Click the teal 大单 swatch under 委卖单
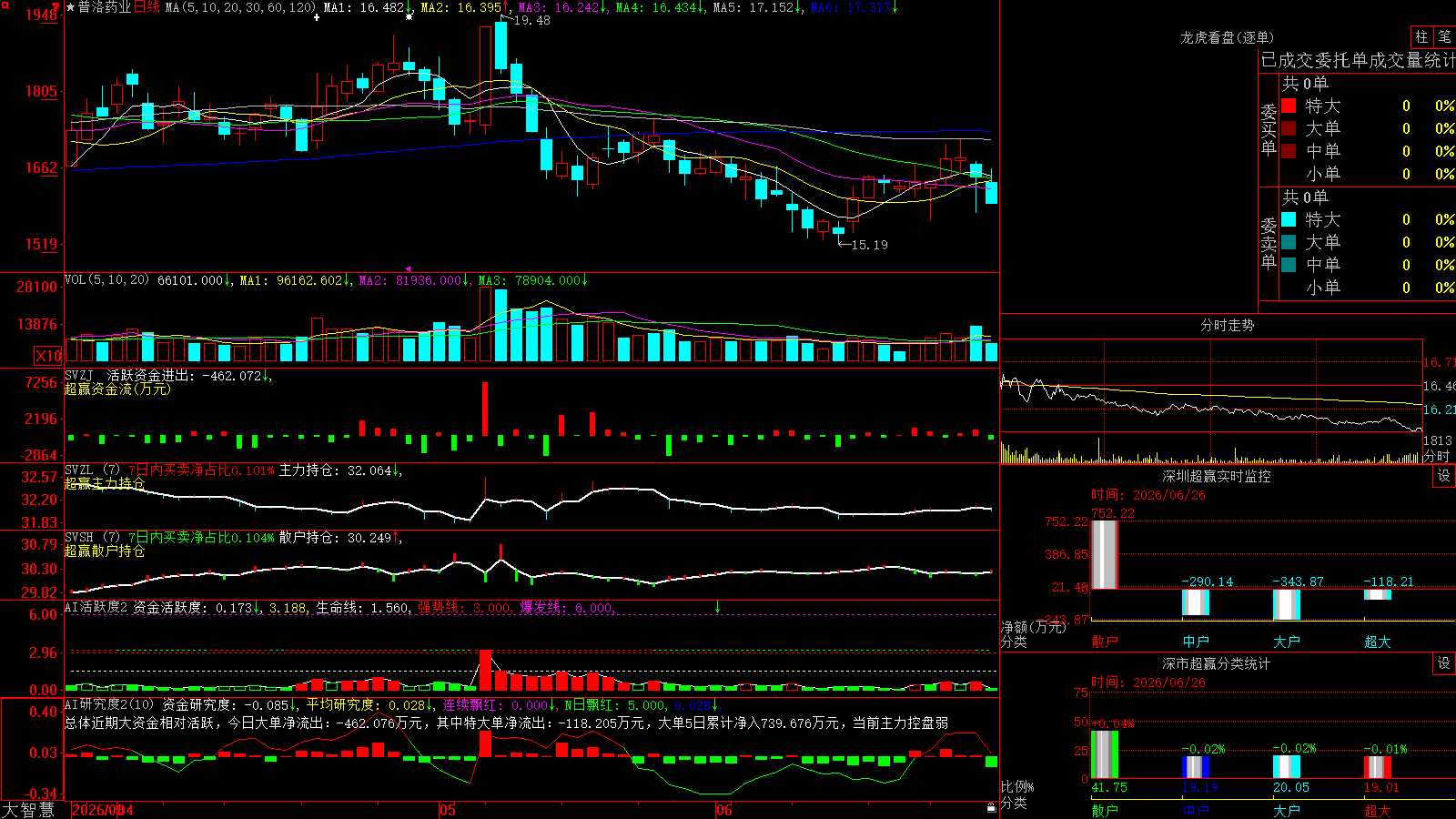Image resolution: width=1456 pixels, height=819 pixels. click(1289, 242)
